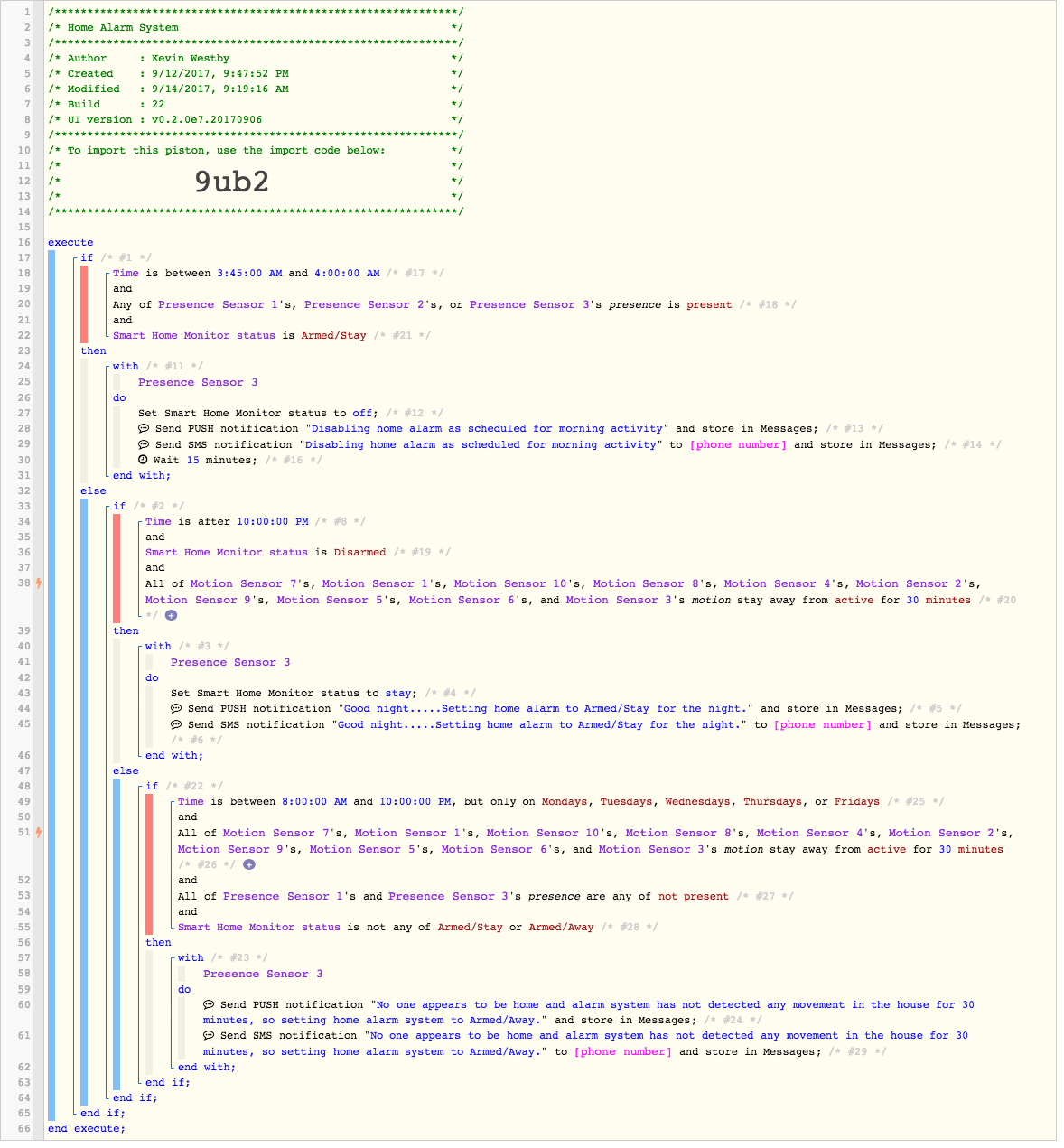Click the '15' value in the Wait action
Image resolution: width=1064 pixels, height=1148 pixels.
pos(193,460)
